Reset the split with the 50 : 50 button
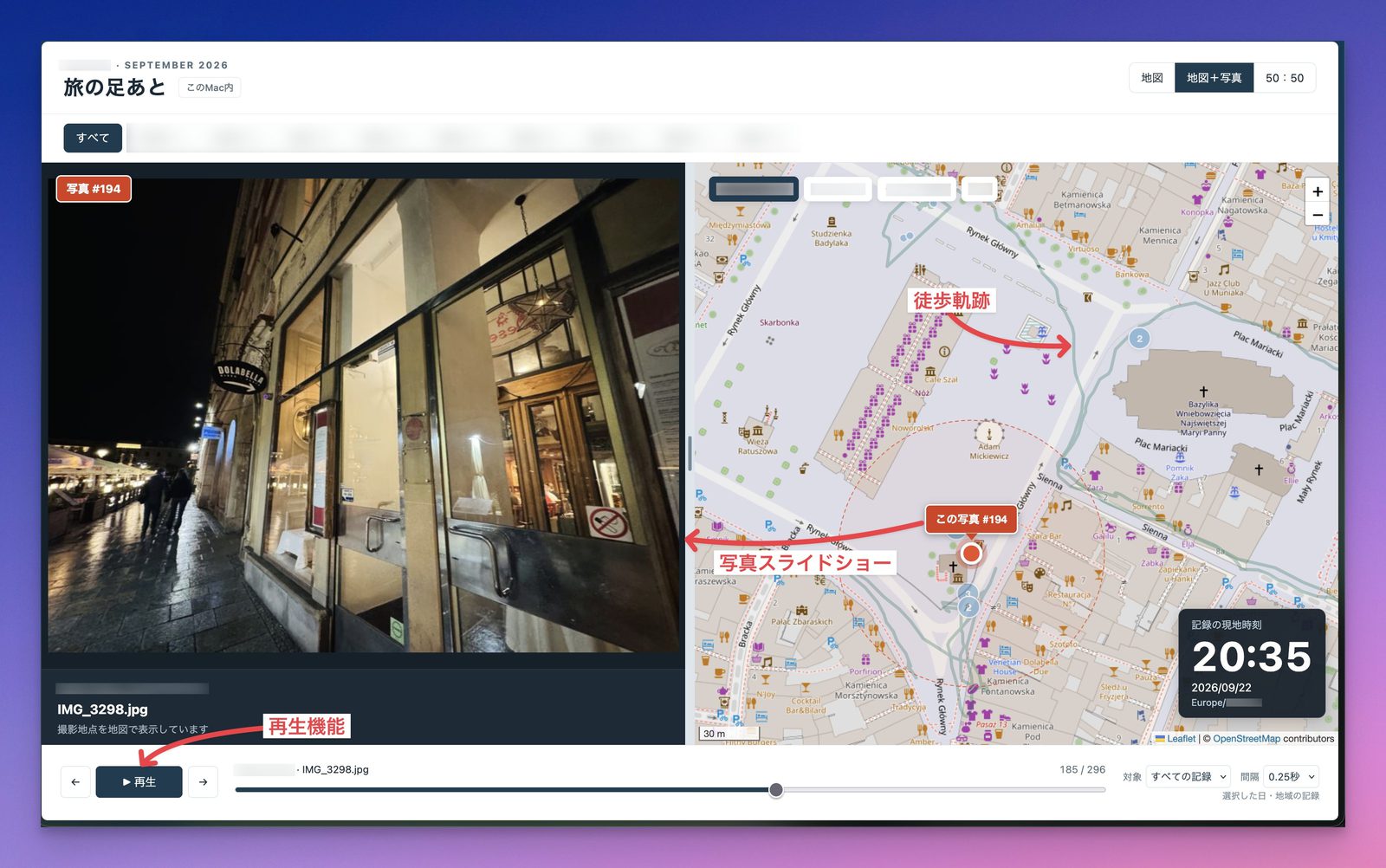Screen dimensions: 1386x868 [x=1284, y=78]
